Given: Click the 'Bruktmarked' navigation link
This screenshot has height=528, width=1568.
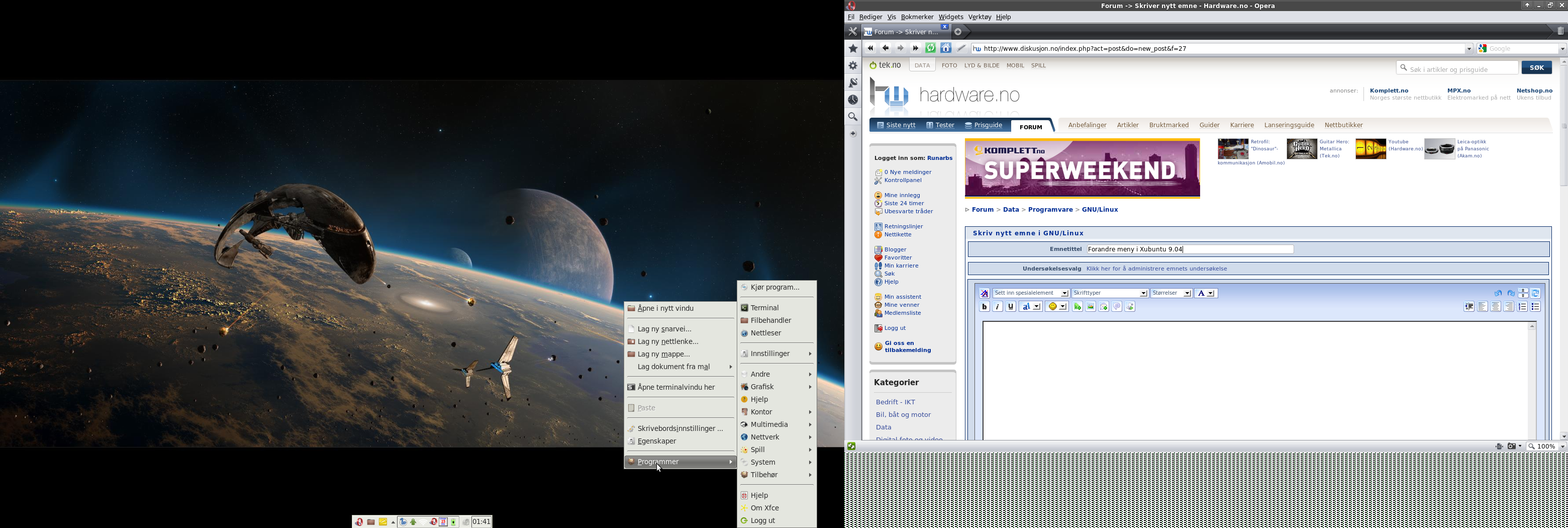Looking at the screenshot, I should point(1168,125).
